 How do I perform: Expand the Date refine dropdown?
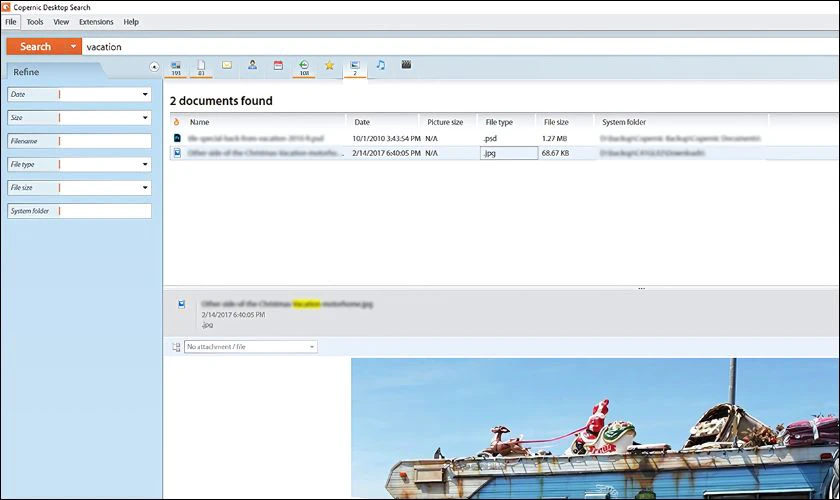coord(145,94)
